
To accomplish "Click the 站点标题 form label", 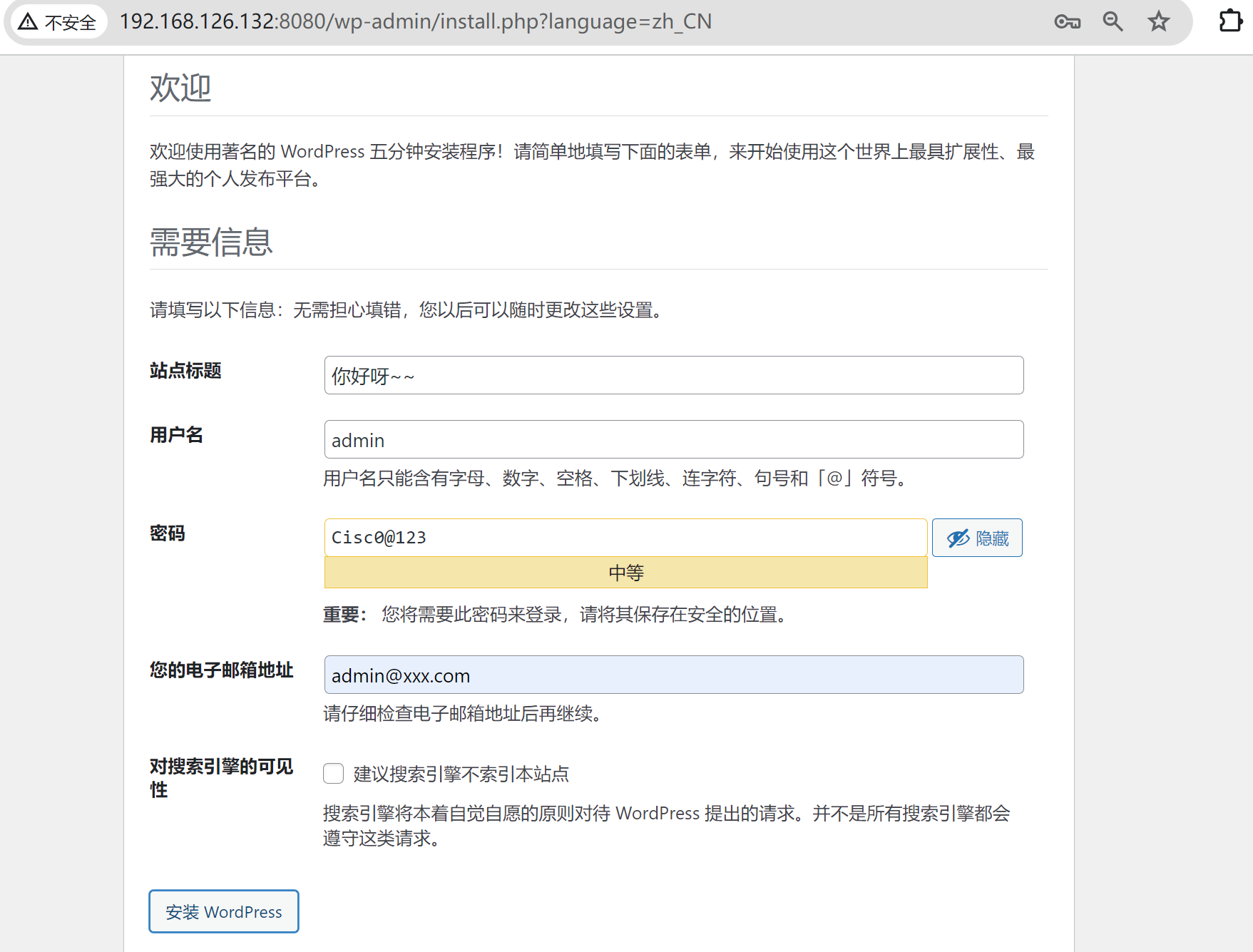I will coord(185,371).
